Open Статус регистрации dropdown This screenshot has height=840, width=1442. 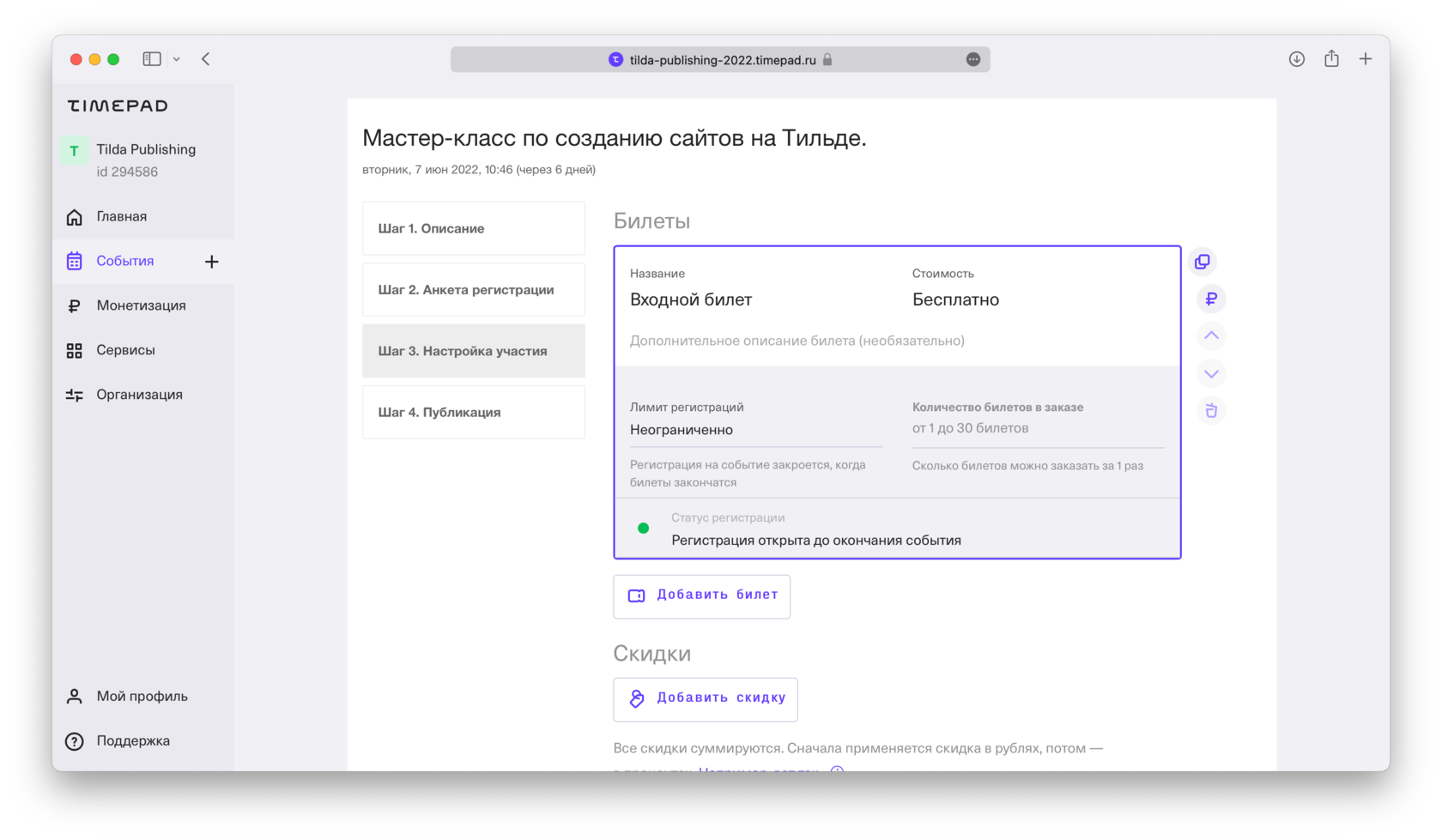(897, 529)
